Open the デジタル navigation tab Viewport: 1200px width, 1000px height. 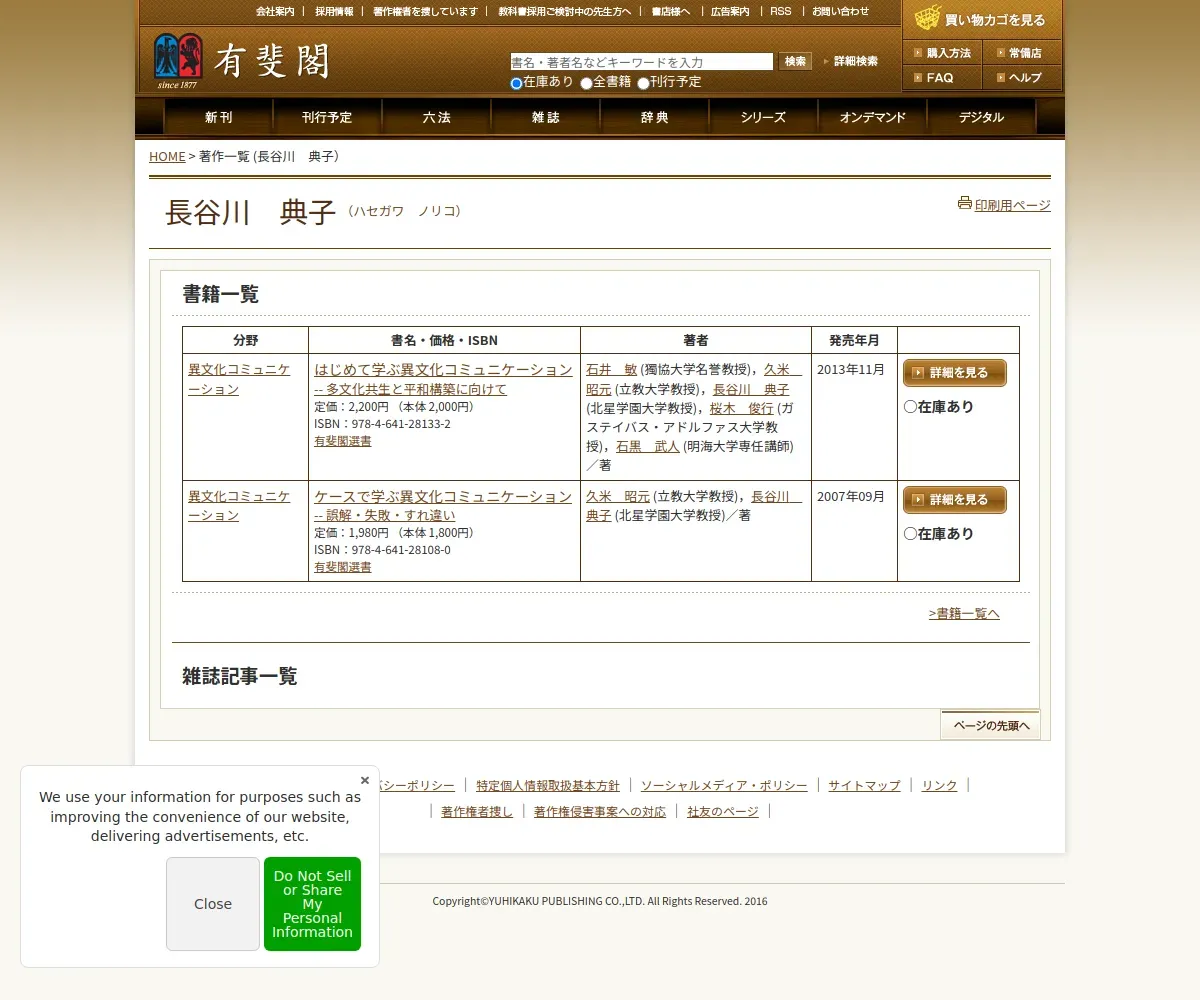pyautogui.click(x=981, y=117)
